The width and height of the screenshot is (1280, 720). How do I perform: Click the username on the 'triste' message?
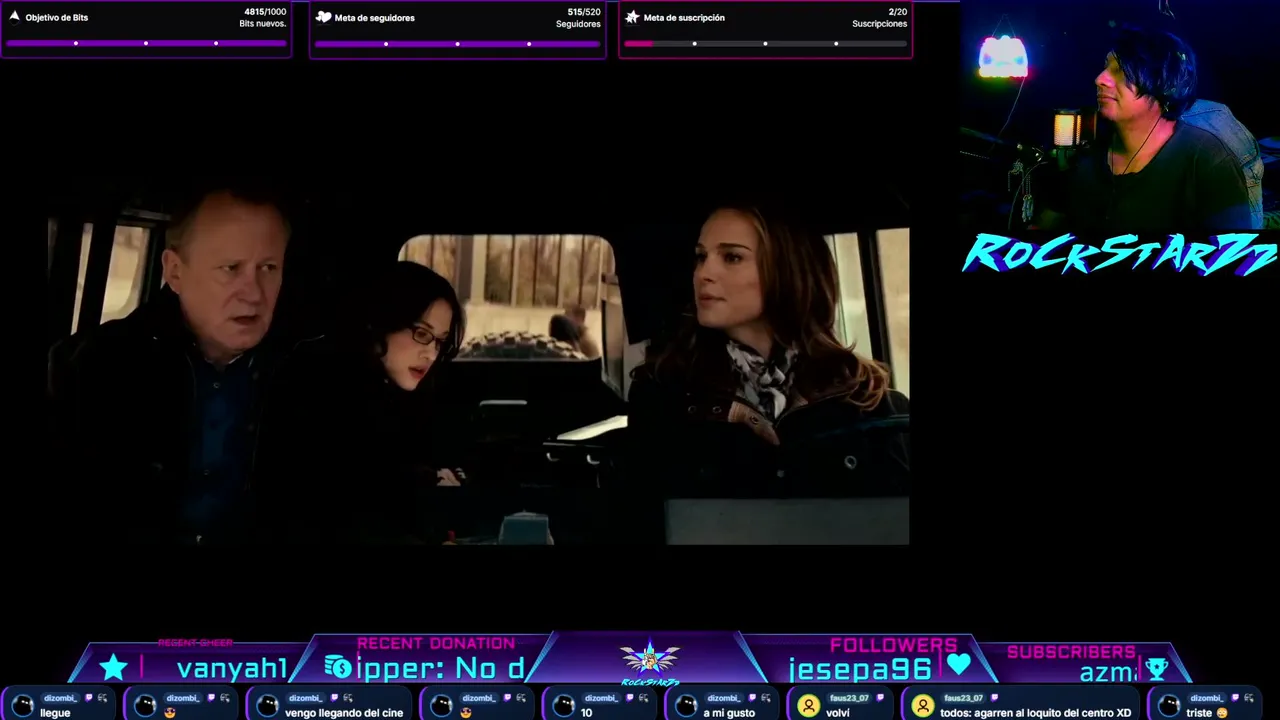click(x=1206, y=698)
